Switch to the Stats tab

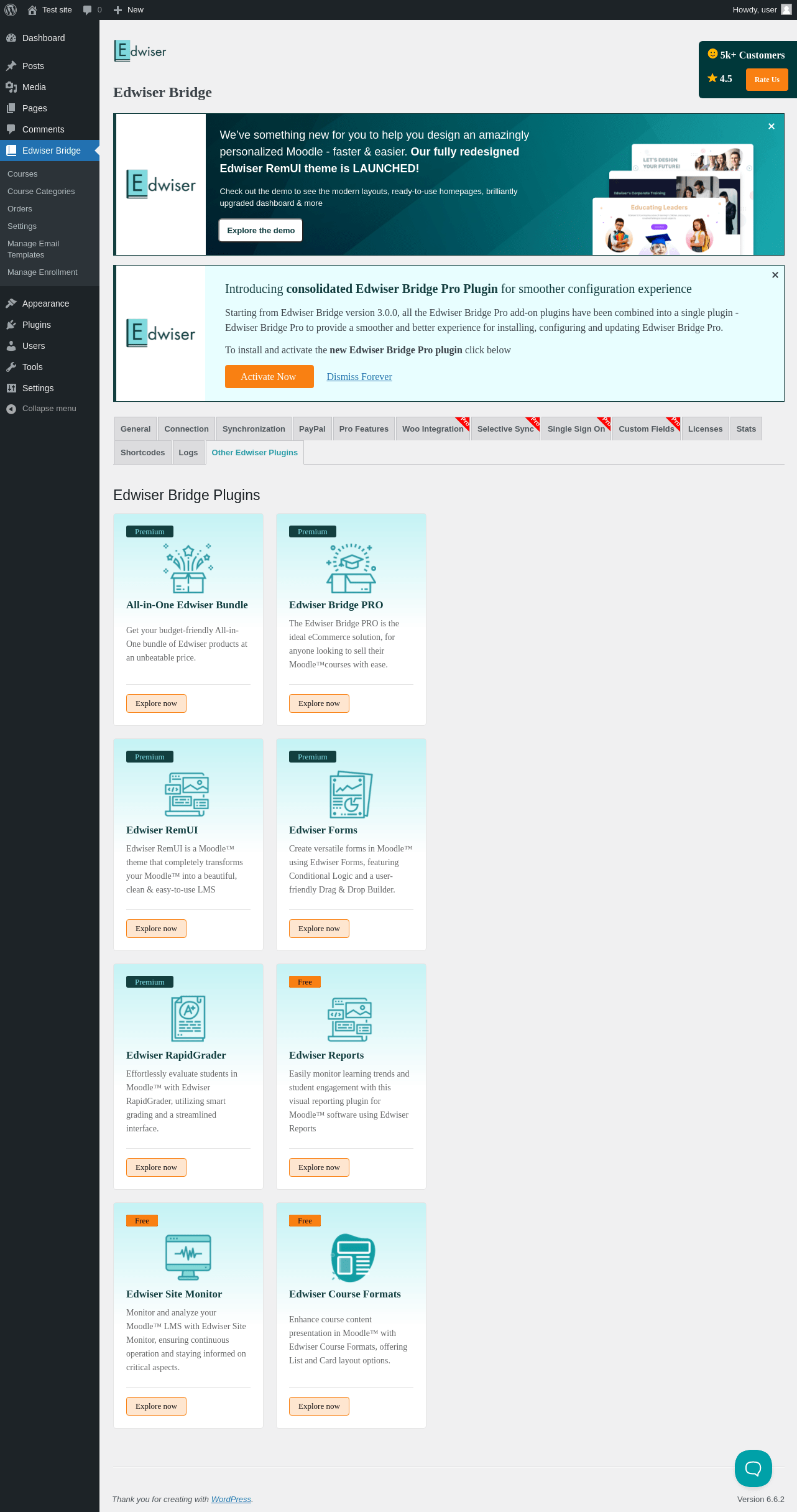coord(746,429)
